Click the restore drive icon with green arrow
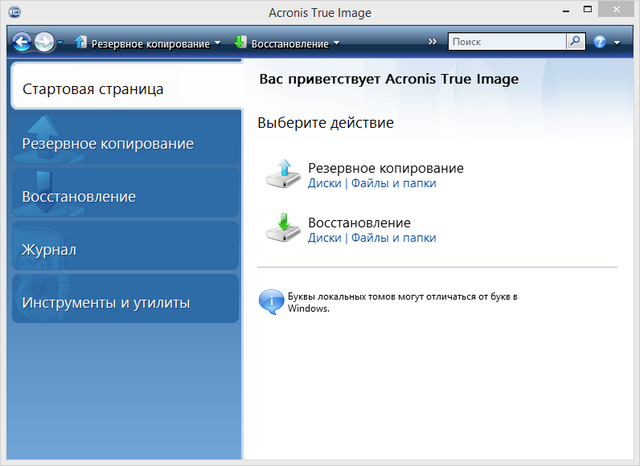The image size is (640, 466). [x=283, y=229]
